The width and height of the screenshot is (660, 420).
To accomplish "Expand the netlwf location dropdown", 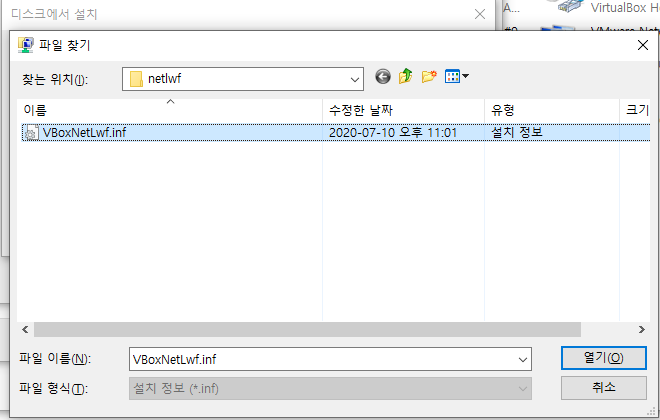I will tap(354, 79).
